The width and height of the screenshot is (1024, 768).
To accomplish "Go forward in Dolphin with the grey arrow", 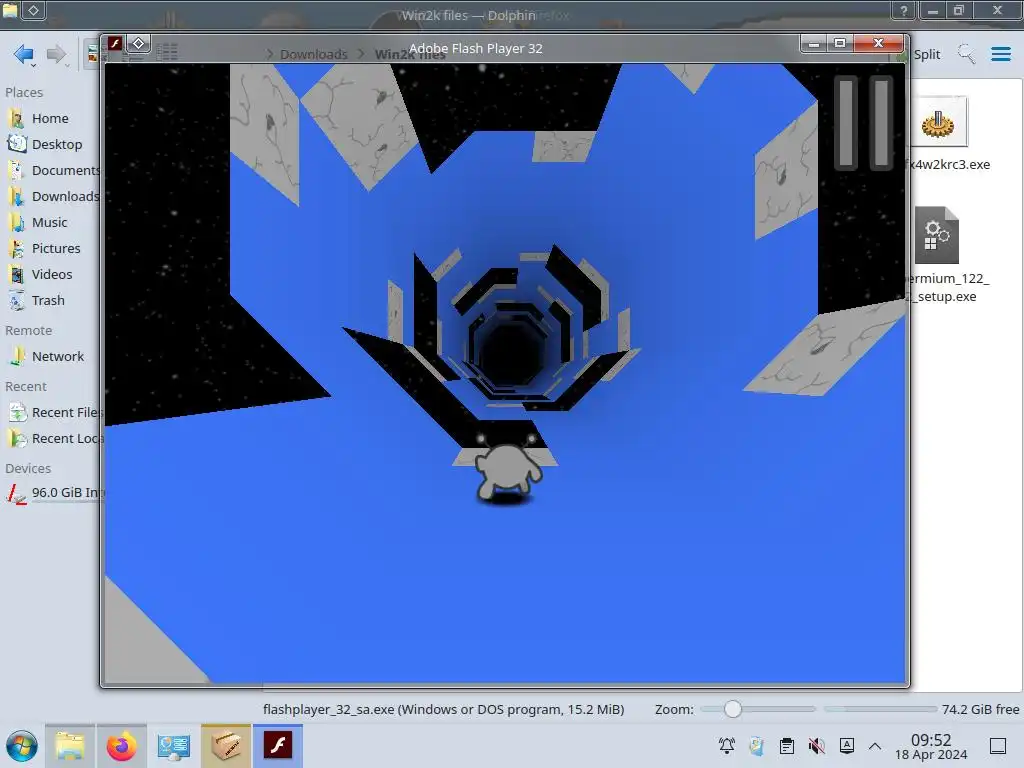I will (x=57, y=54).
